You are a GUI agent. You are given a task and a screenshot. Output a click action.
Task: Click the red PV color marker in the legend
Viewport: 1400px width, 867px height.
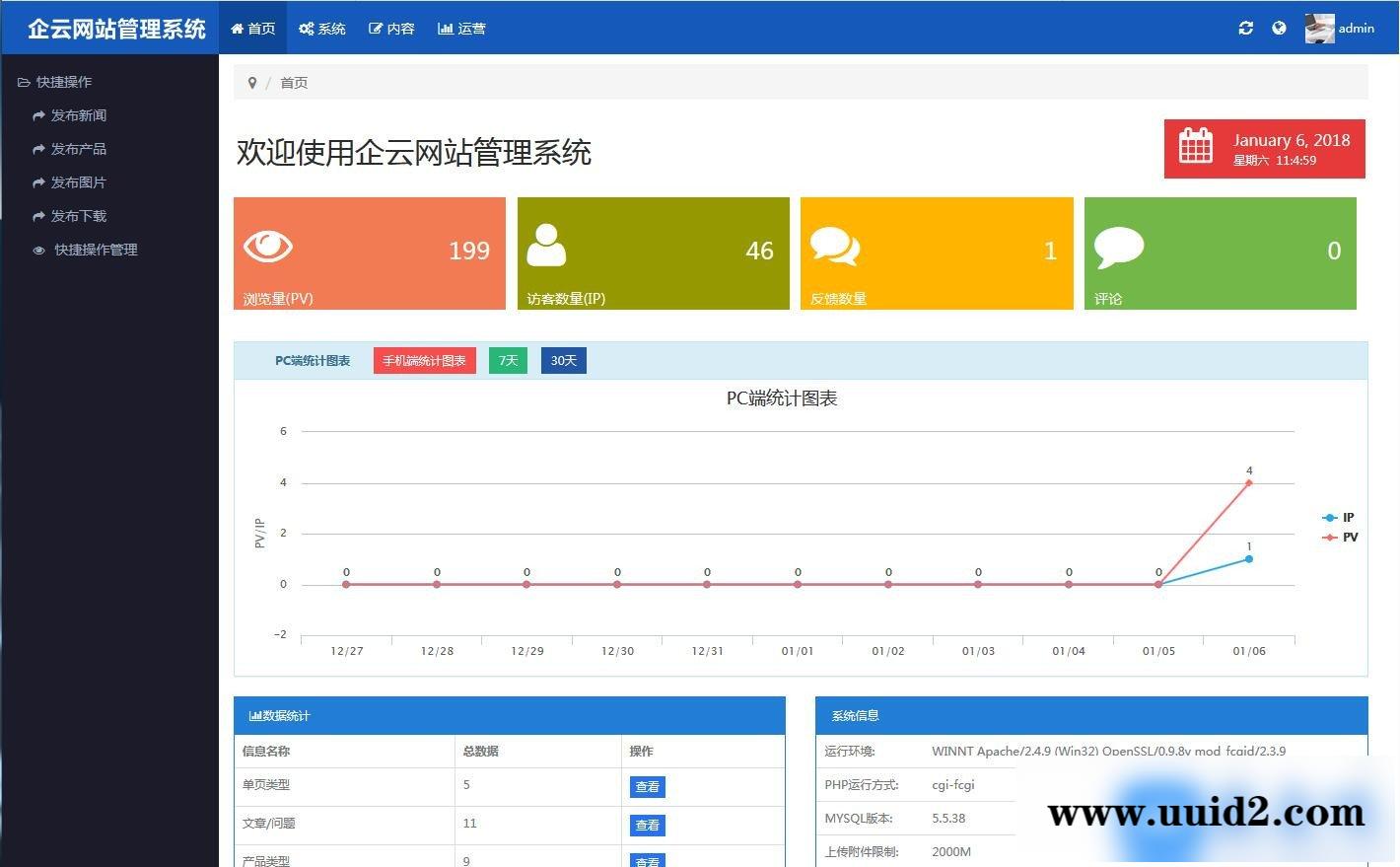pos(1328,537)
